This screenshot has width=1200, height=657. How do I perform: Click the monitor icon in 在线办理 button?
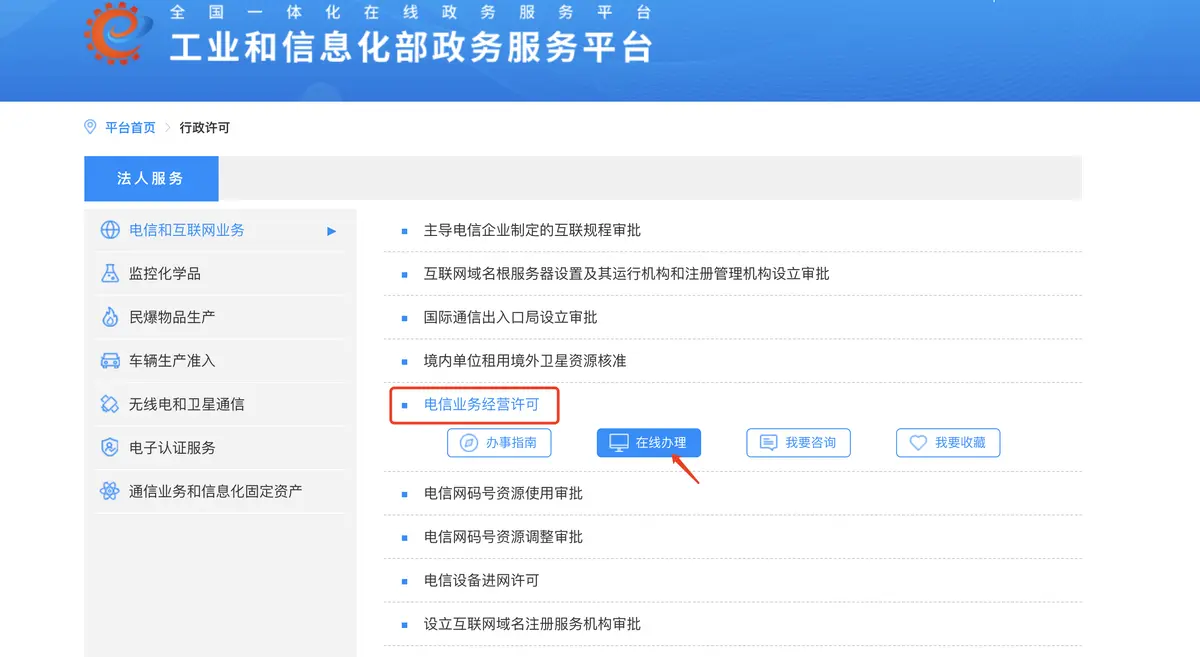619,442
